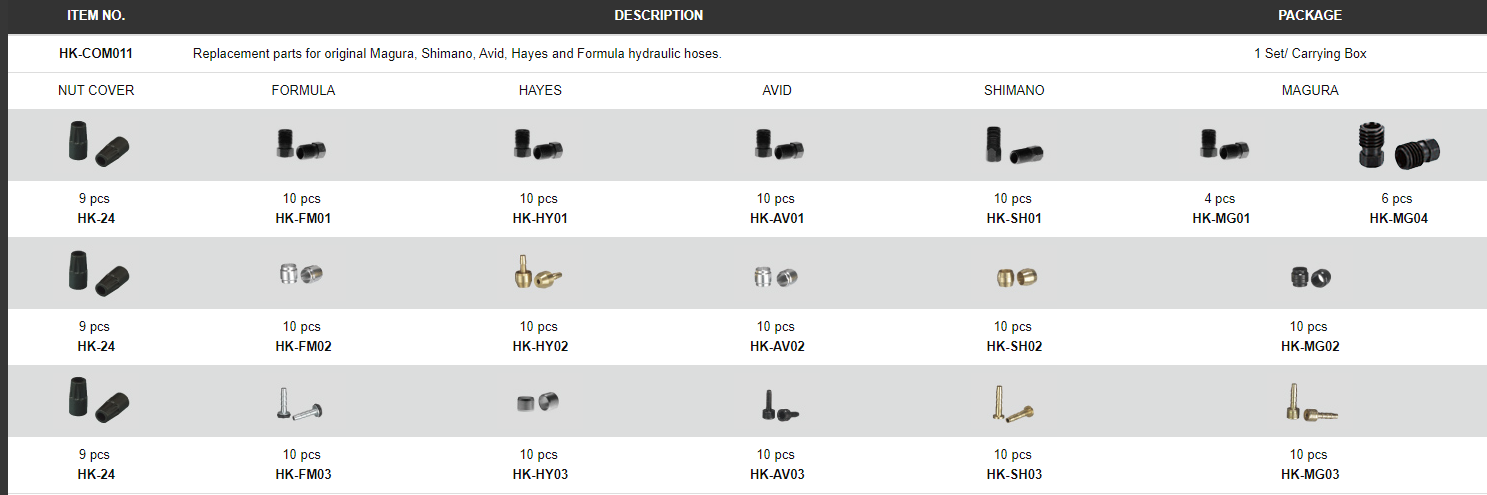Select the HK-COM011 item number text
The height and width of the screenshot is (495, 1487).
96,54
